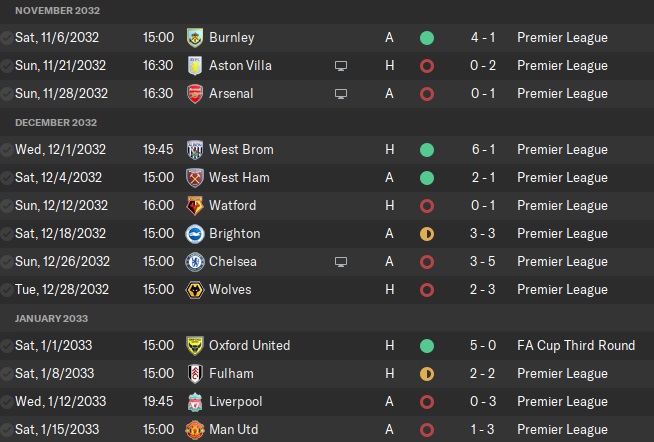Collapse the December 2032 month header

(x=55, y=123)
